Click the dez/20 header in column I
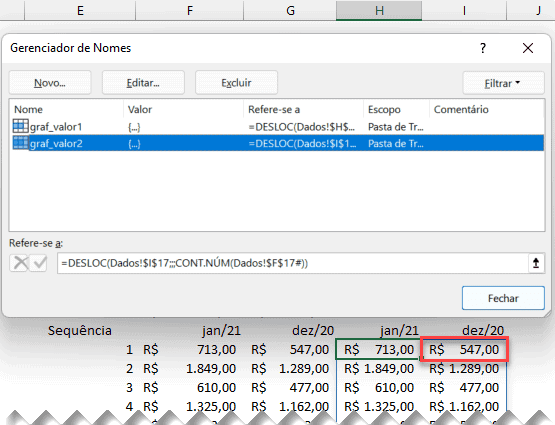Screen dimensions: 555x425 (x=483, y=331)
